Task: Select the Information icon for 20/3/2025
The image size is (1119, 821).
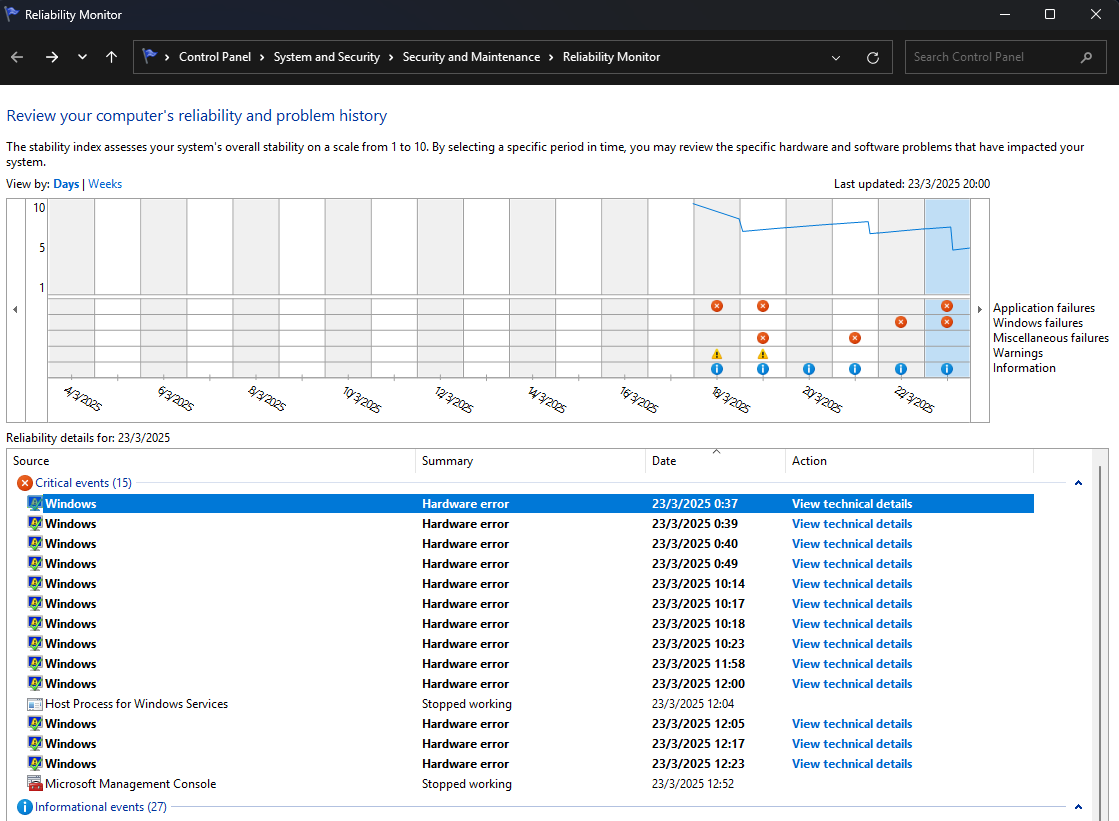Action: pos(809,369)
